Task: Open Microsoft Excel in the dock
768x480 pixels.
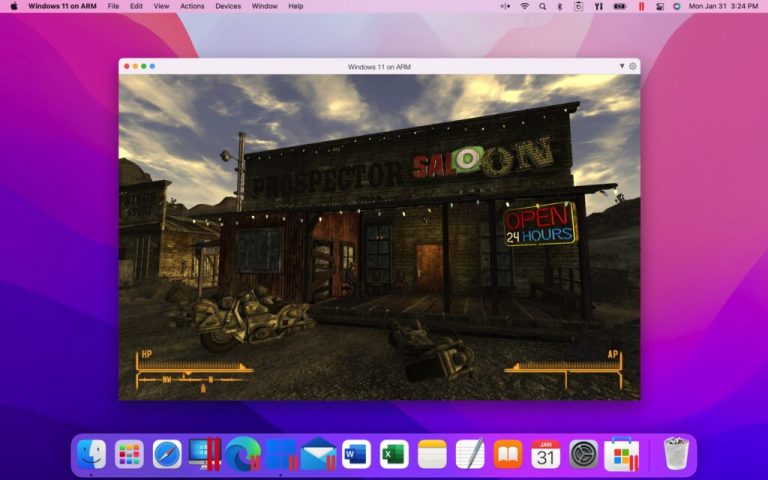Action: 394,454
